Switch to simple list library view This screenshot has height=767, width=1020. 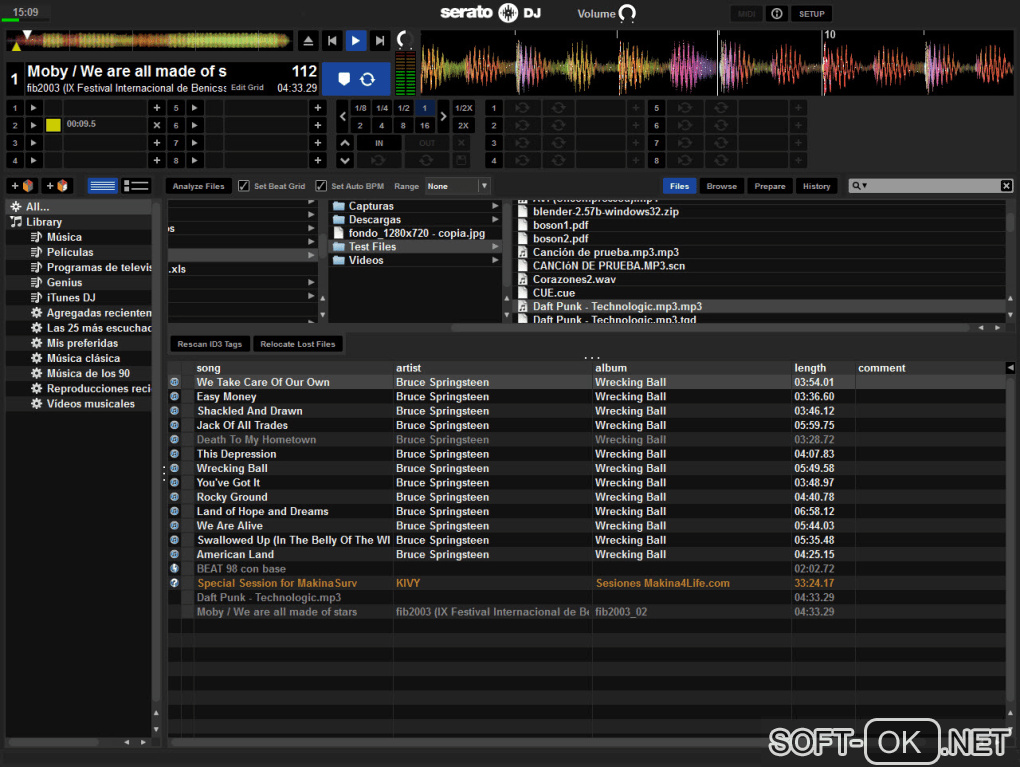click(x=102, y=186)
